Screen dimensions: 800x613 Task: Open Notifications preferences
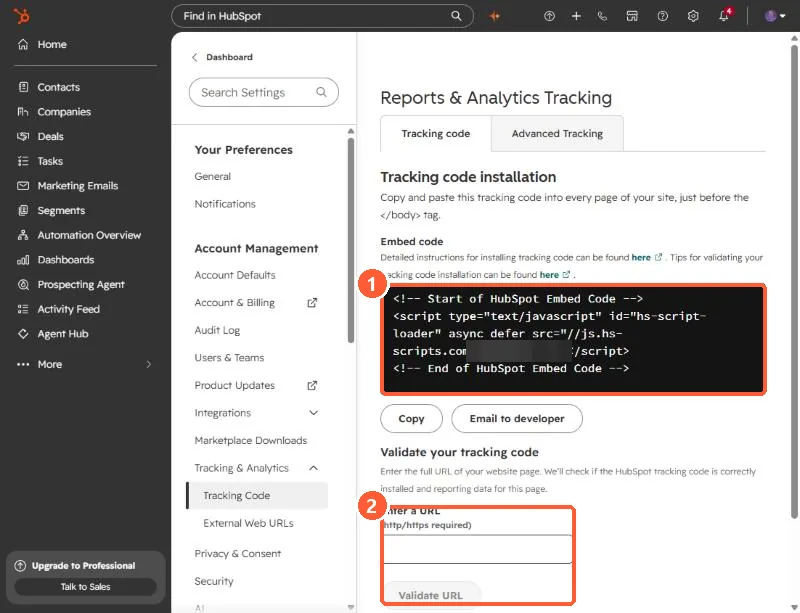(224, 204)
